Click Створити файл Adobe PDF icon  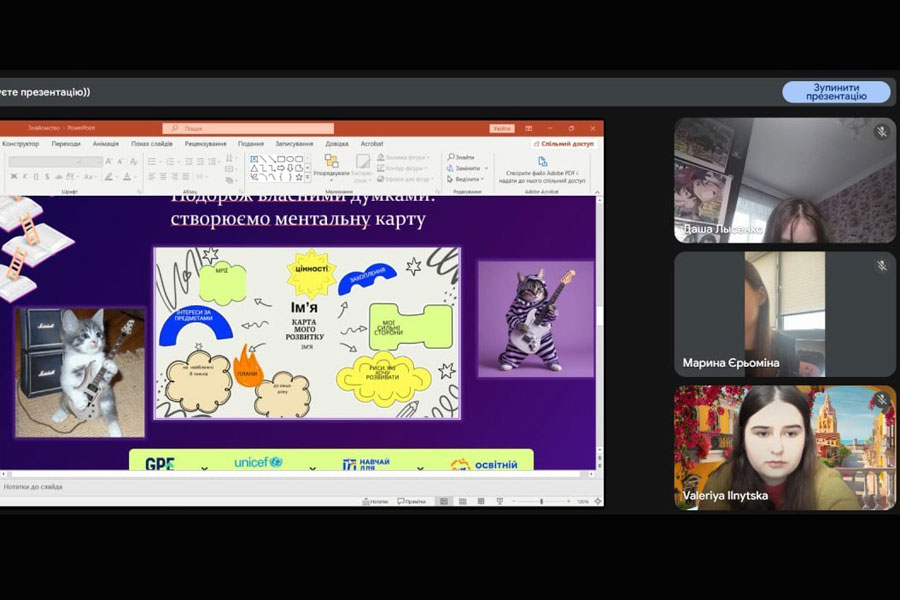[x=543, y=161]
